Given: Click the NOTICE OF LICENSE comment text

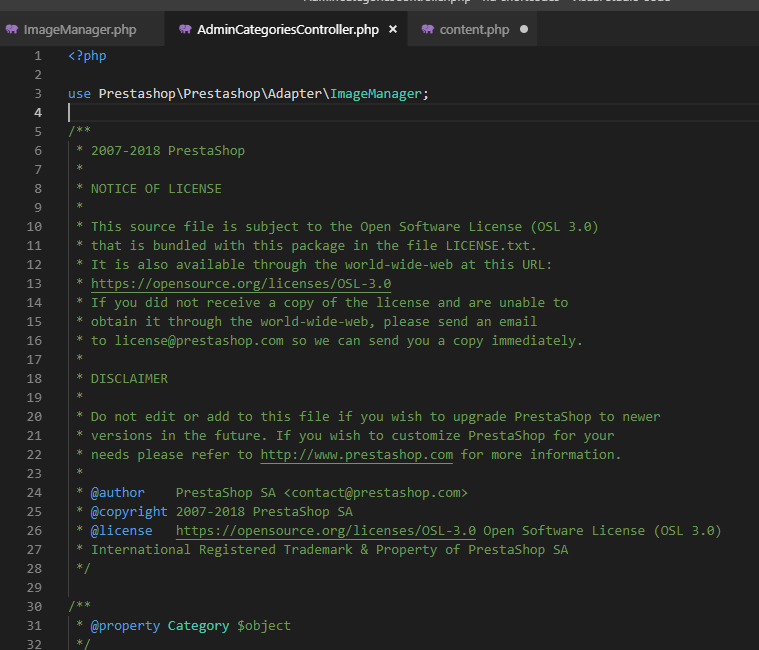Looking at the screenshot, I should [156, 189].
